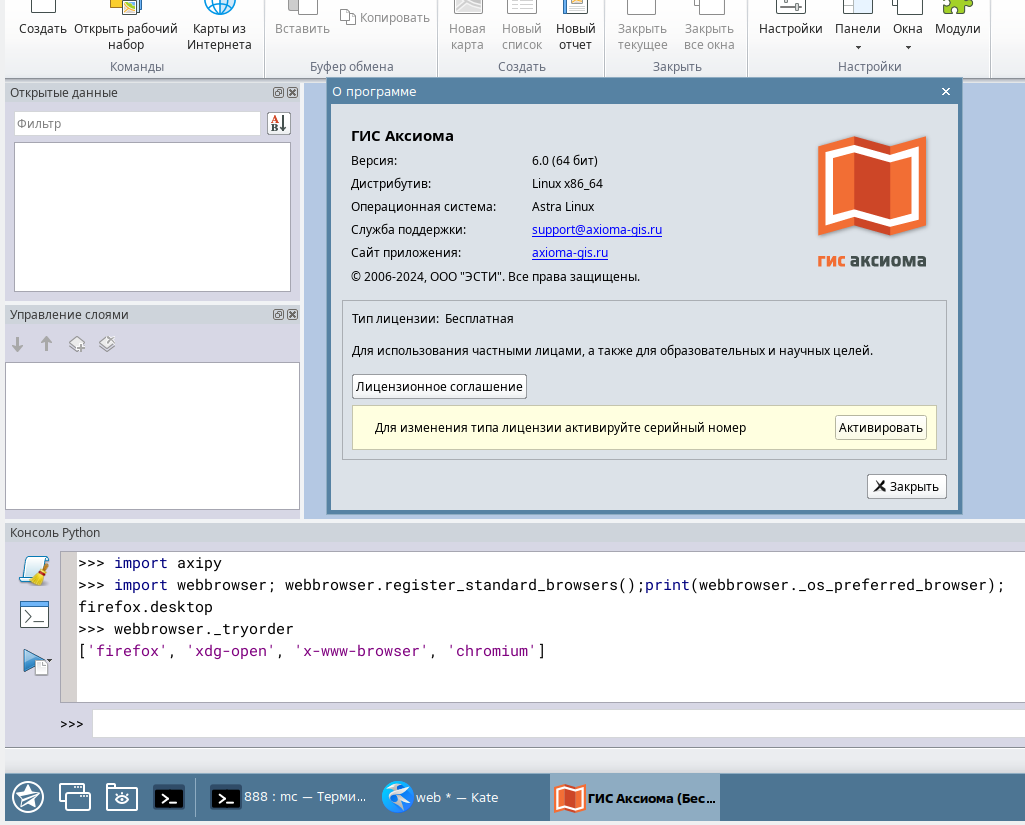Screen dimensions: 1025x825
Task: Undock the Открытые данные panel
Action: coord(276,92)
